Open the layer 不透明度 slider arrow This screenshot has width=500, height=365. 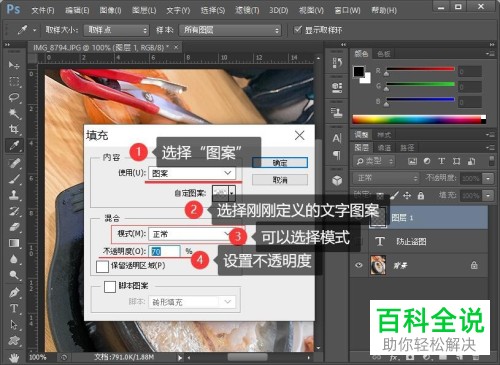click(488, 178)
